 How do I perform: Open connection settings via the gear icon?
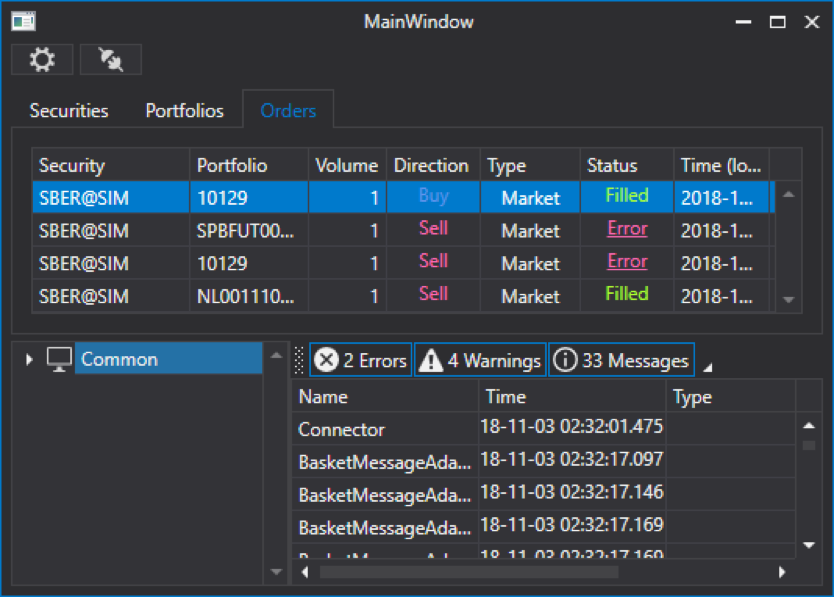pos(41,59)
